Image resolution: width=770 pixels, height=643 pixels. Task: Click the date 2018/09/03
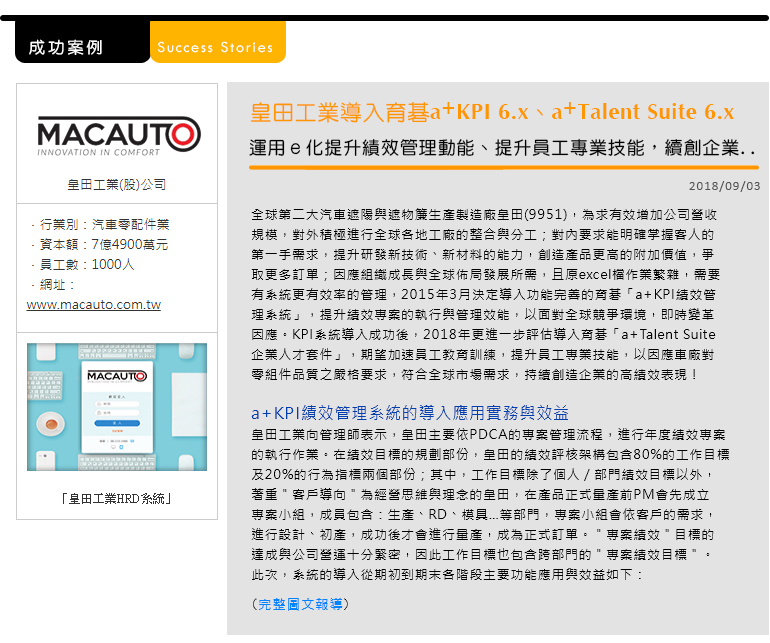click(724, 186)
